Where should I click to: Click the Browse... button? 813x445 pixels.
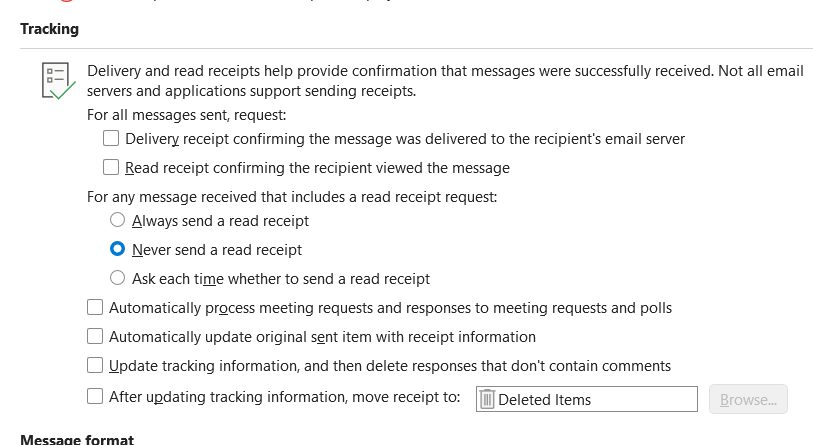(x=748, y=399)
